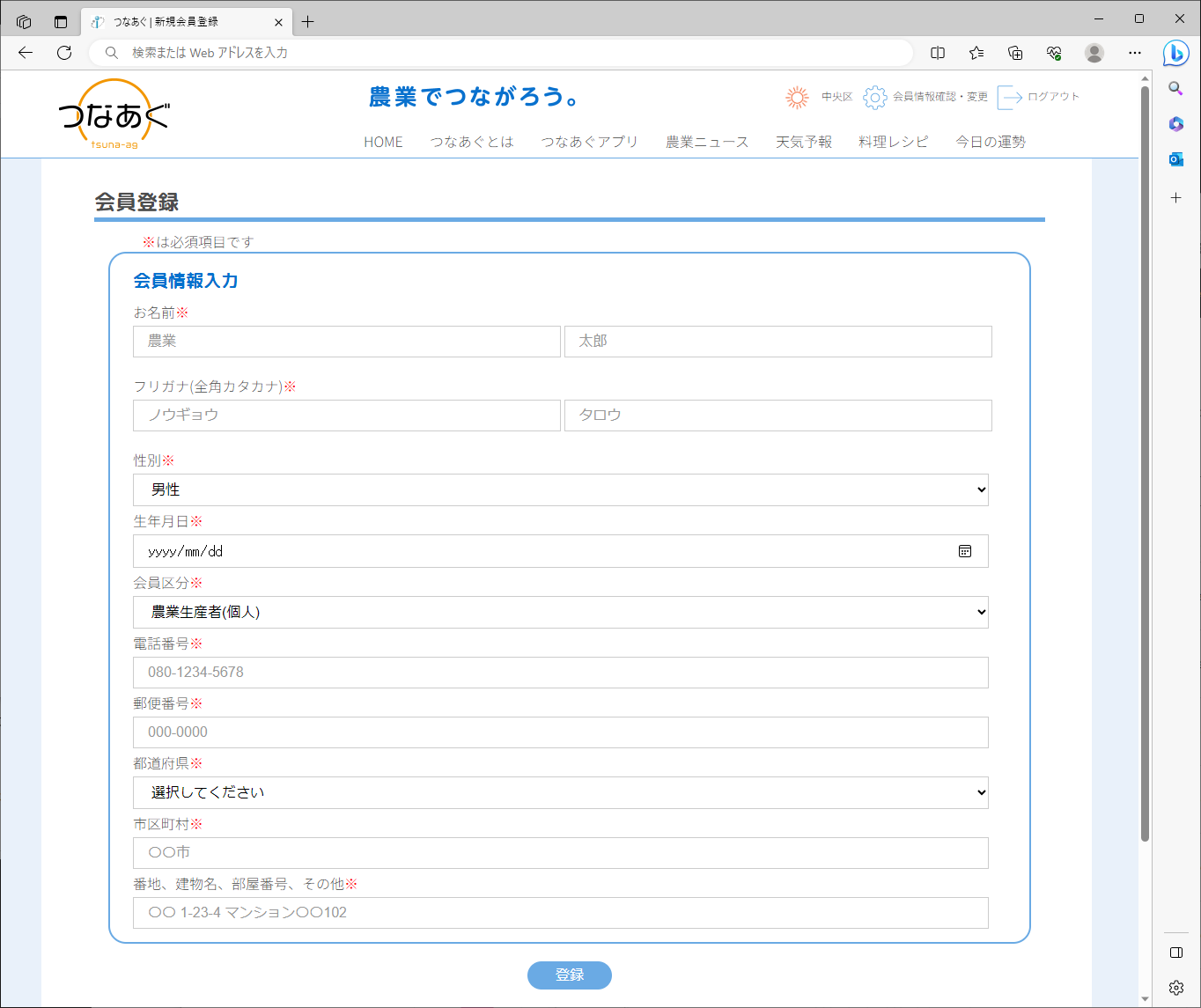The height and width of the screenshot is (1008, 1201).
Task: Open the 天気予報 menu item
Action: click(x=803, y=142)
